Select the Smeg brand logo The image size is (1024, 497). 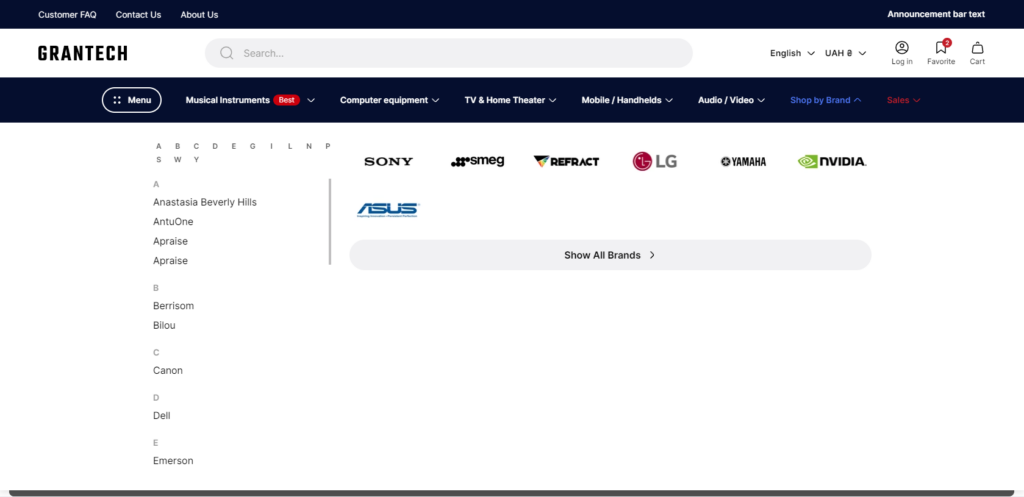pos(477,161)
